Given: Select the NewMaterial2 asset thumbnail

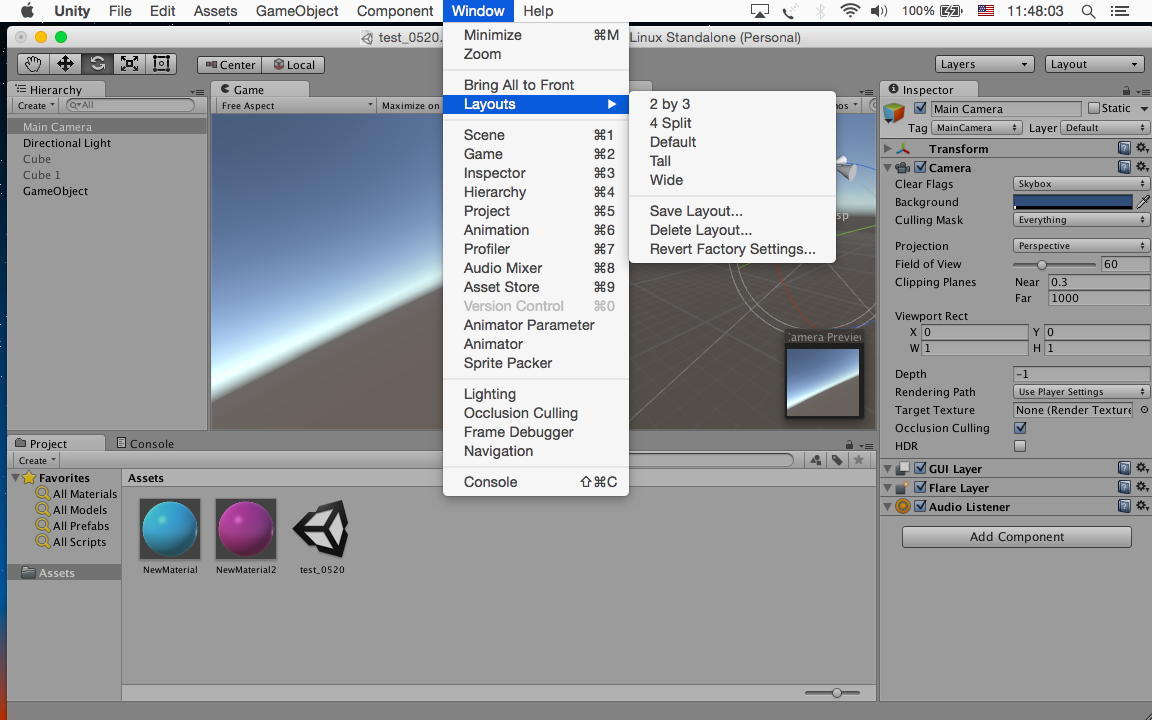Looking at the screenshot, I should point(246,529).
